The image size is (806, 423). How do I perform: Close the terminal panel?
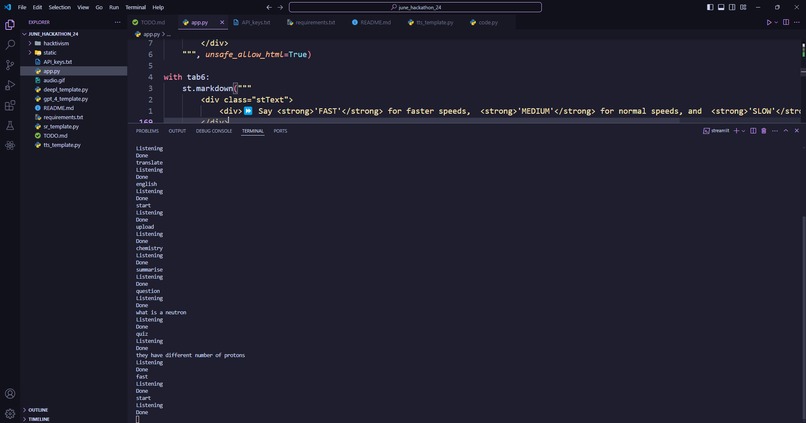coord(797,131)
